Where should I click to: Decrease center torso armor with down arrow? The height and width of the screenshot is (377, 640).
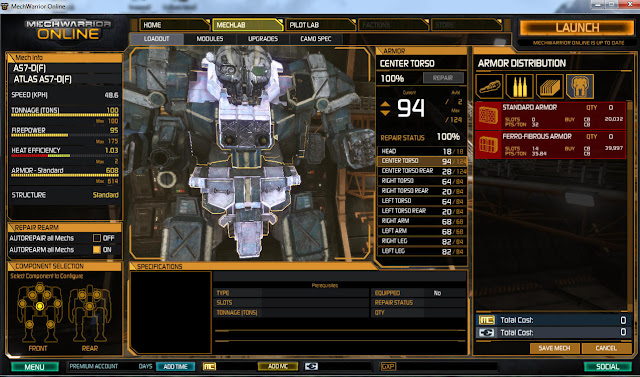tap(385, 113)
